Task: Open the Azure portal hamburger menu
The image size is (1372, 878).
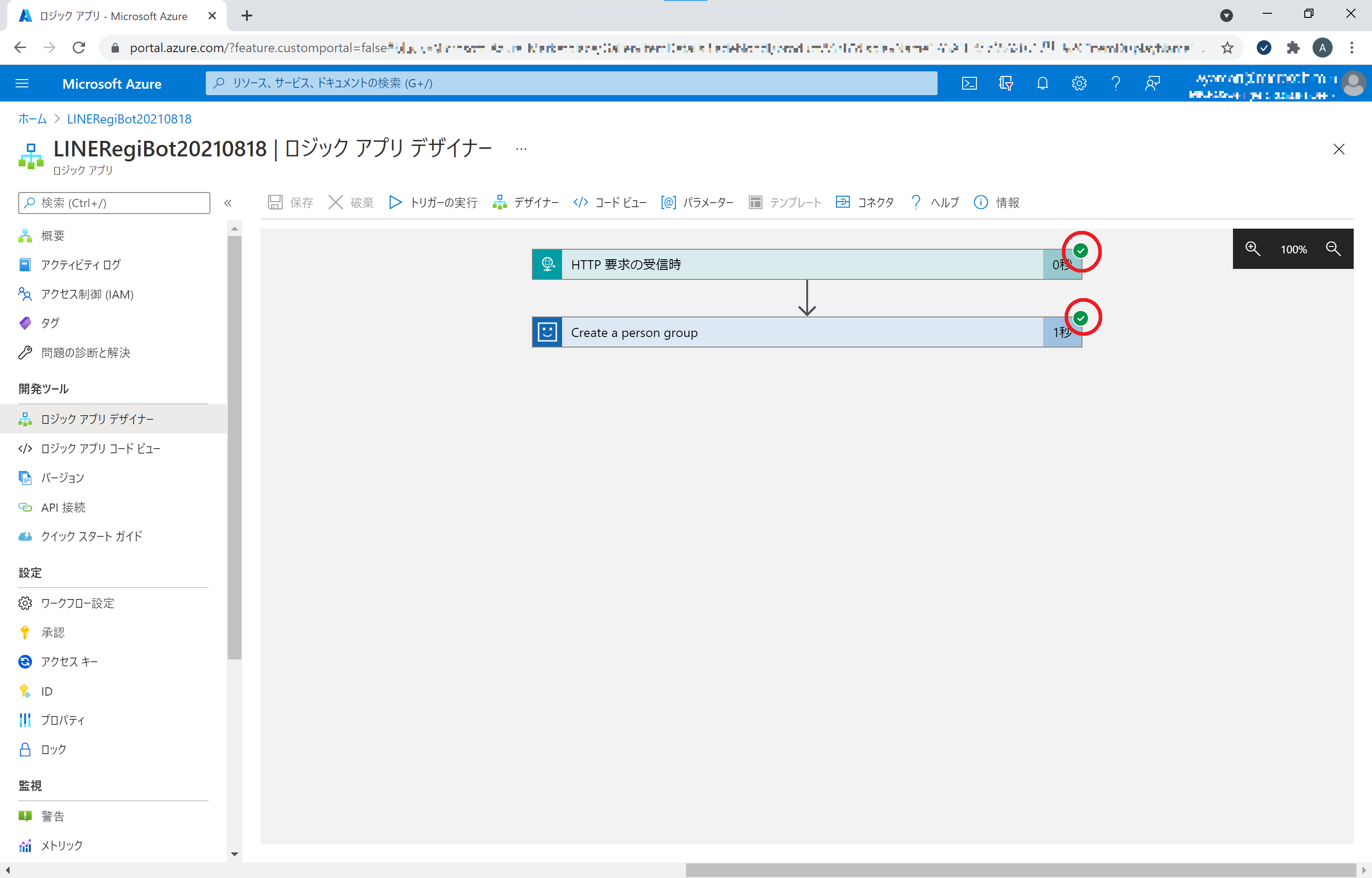Action: click(22, 83)
